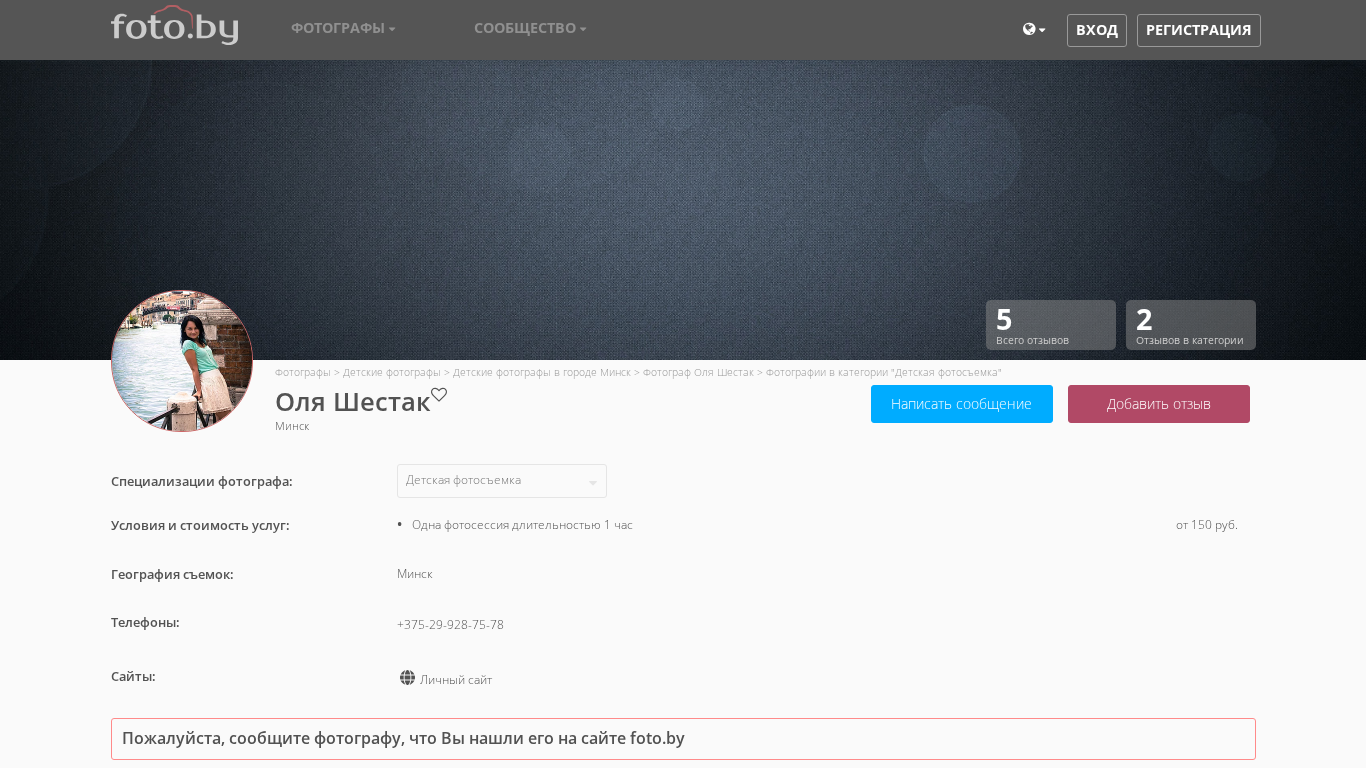Open the Детская фотосъемка specialization dropdown
This screenshot has height=768, width=1366.
(502, 481)
